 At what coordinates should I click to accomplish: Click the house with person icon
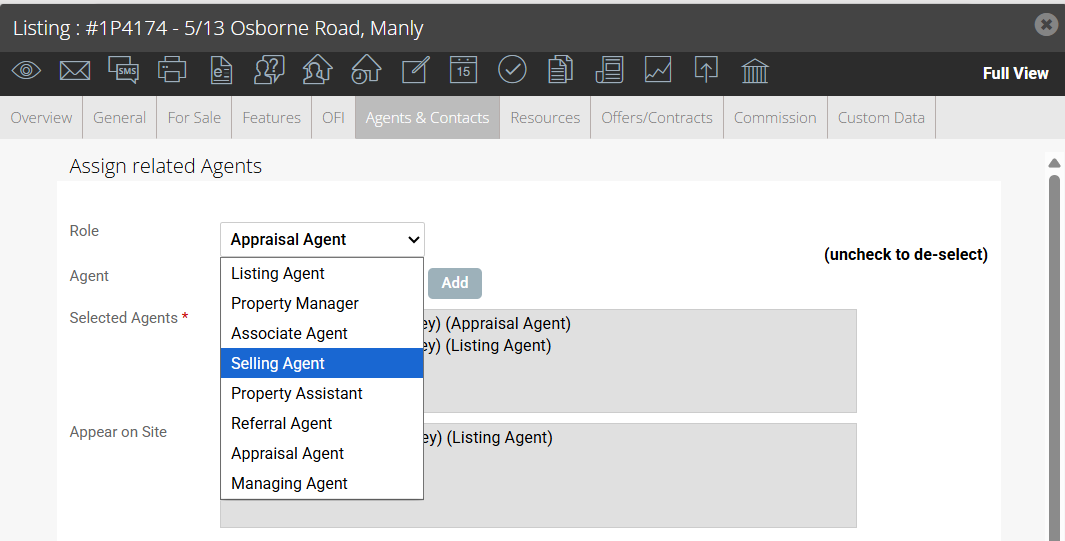[317, 70]
